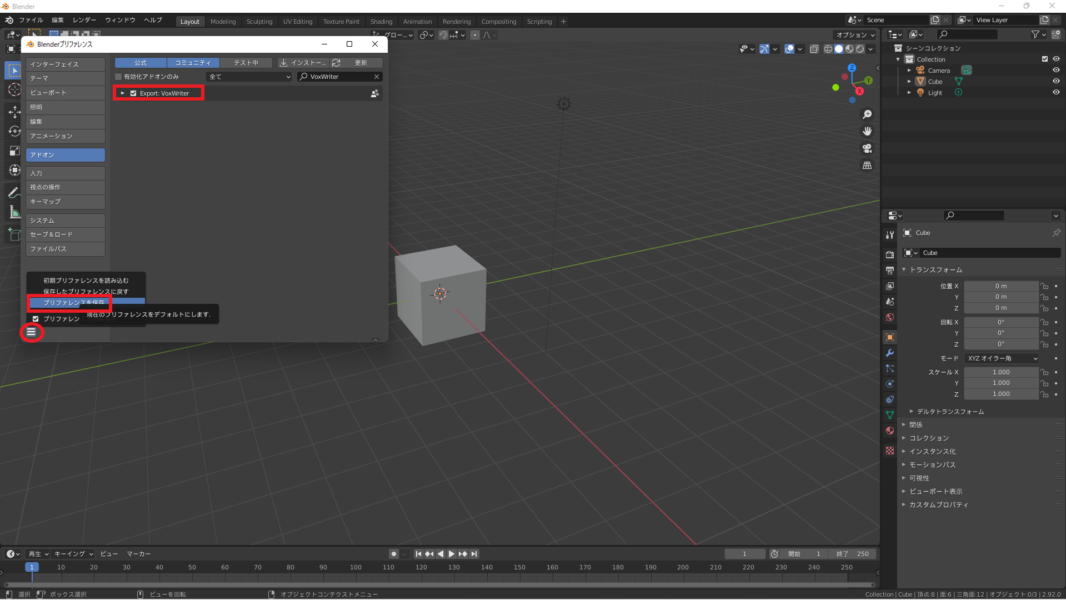This screenshot has width=1066, height=600.
Task: Select the Scale tool in the viewport toolbar
Action: coord(14,151)
